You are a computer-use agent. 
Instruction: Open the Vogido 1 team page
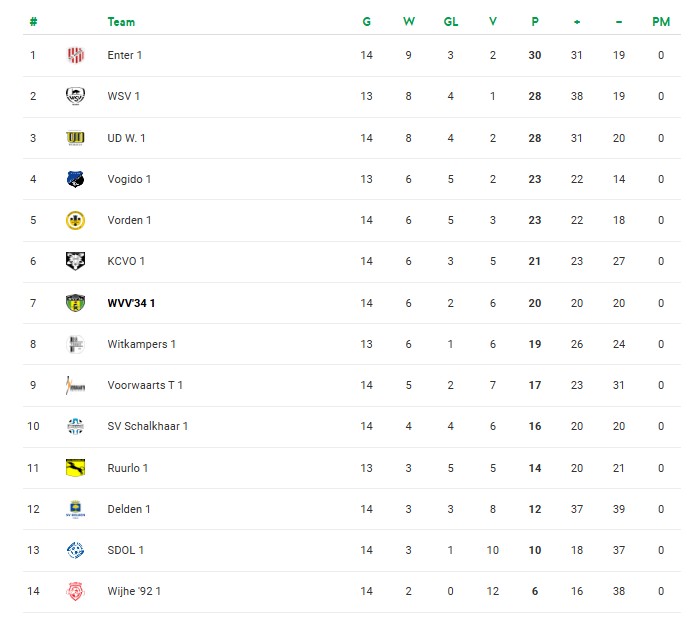pyautogui.click(x=129, y=179)
